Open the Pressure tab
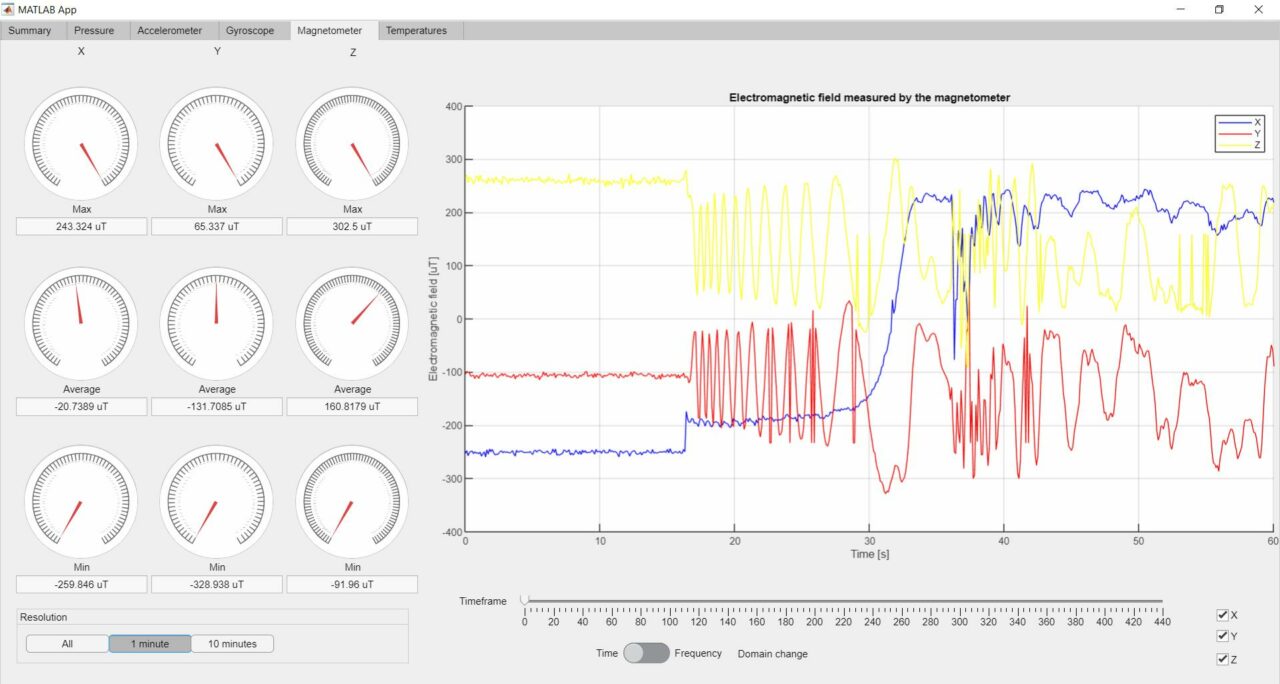1280x684 pixels. coord(95,30)
